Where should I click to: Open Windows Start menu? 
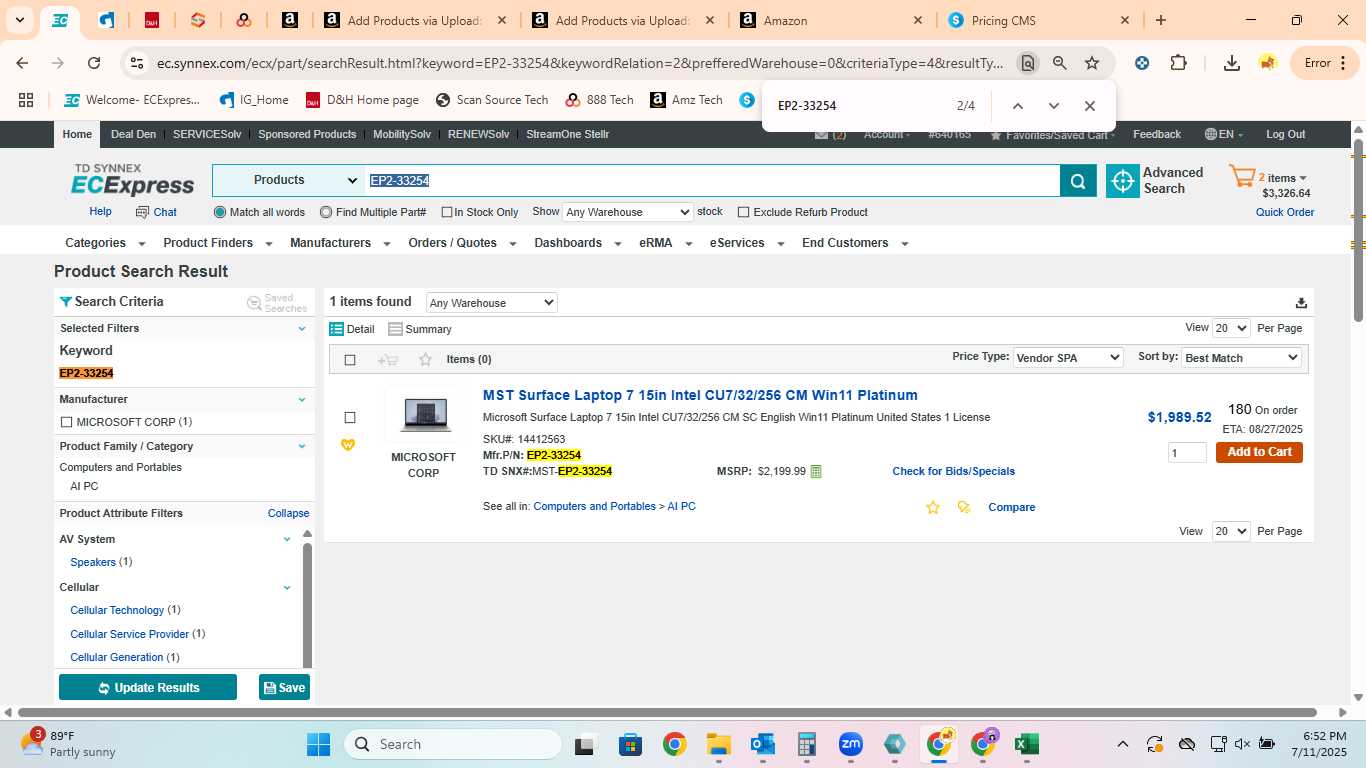coord(318,744)
